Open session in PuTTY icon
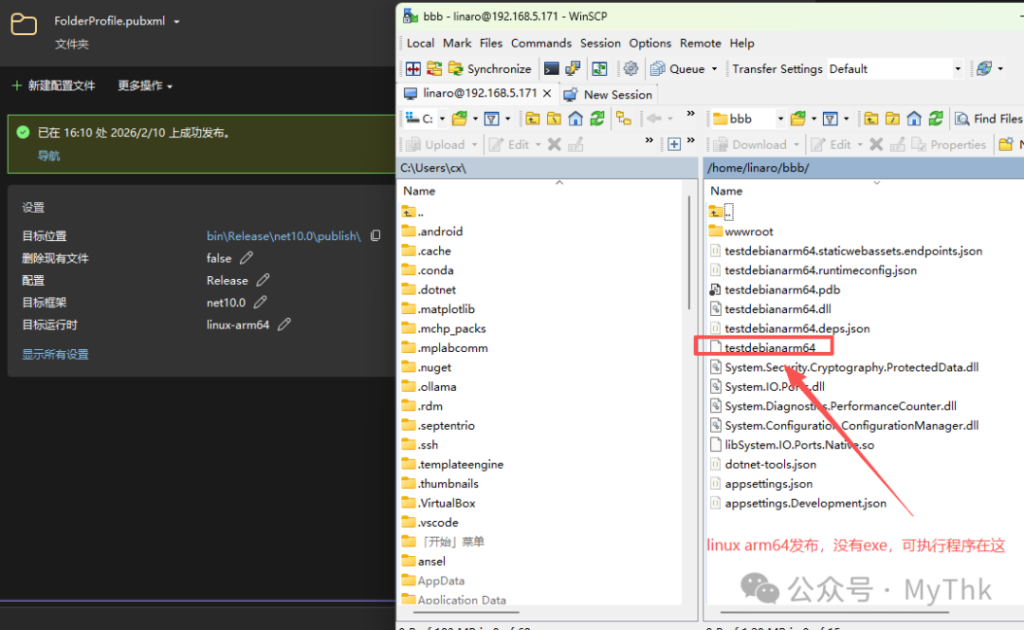This screenshot has height=630, width=1024. pyautogui.click(x=573, y=69)
